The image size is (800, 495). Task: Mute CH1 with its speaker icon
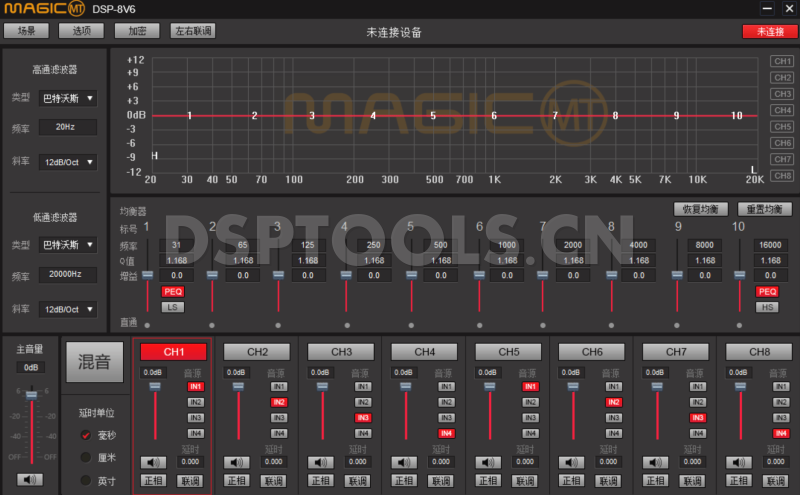[x=153, y=462]
